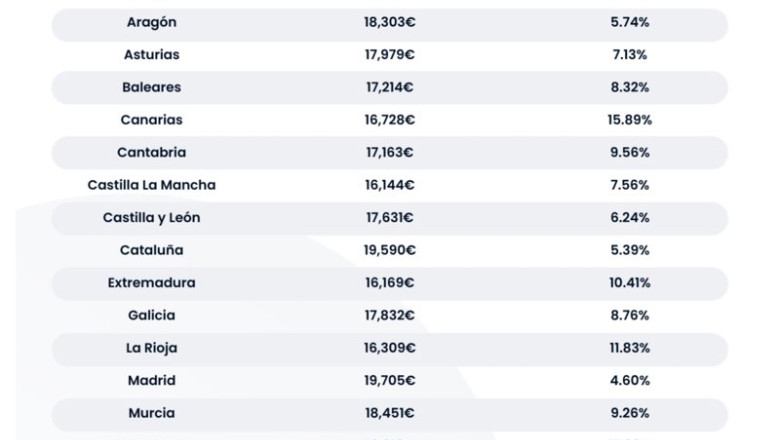Click Murcia price 18,451€
This screenshot has height=440, width=780.
click(x=390, y=413)
